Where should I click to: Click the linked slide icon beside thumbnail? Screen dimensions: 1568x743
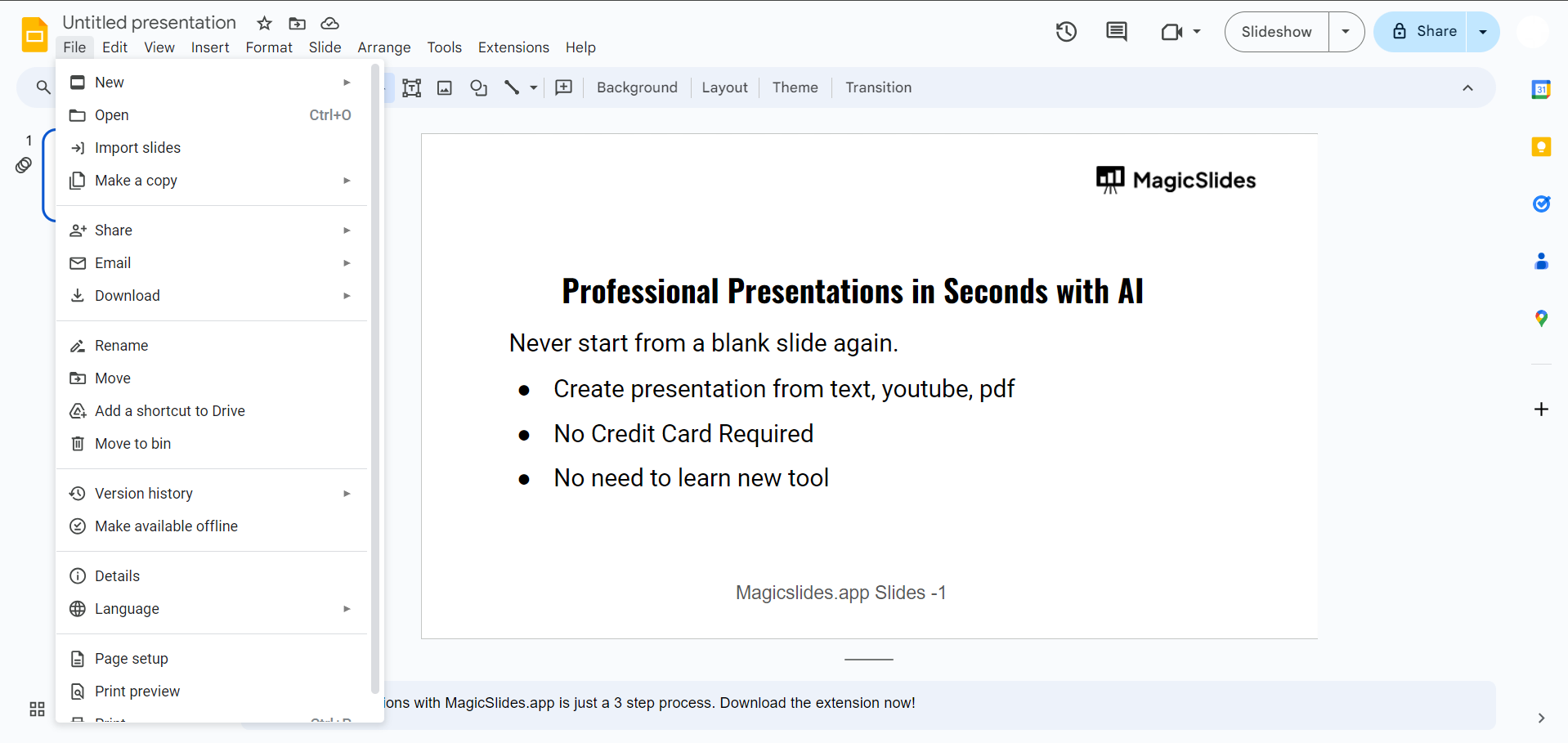24,165
